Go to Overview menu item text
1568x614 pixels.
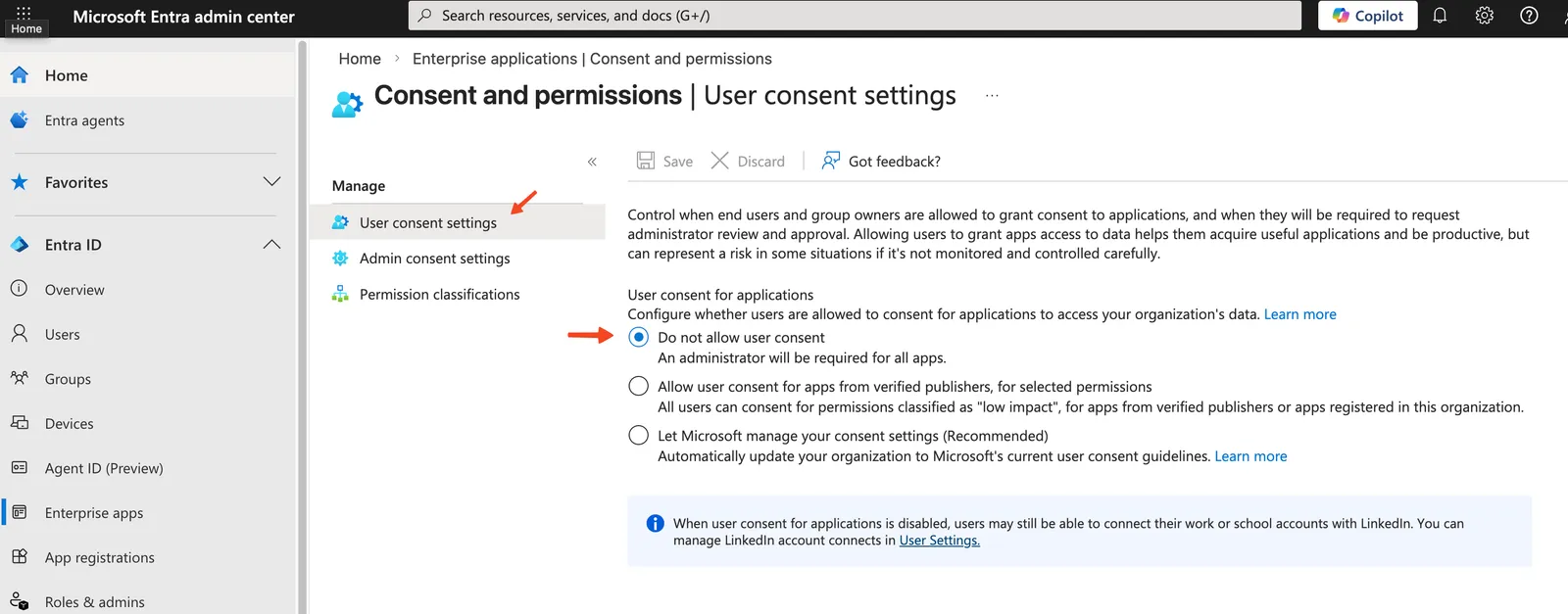tap(74, 290)
